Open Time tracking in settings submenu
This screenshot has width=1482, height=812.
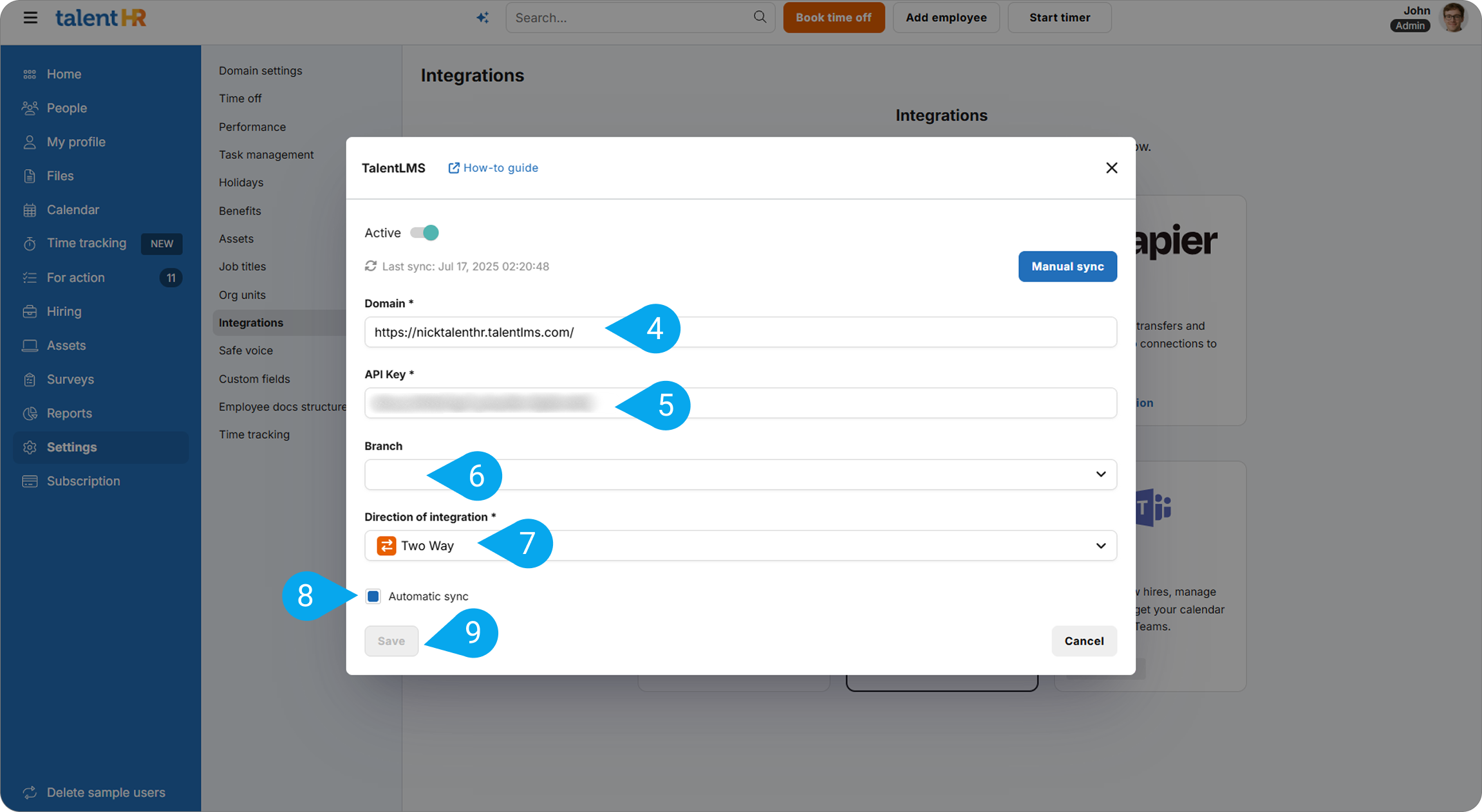254,434
